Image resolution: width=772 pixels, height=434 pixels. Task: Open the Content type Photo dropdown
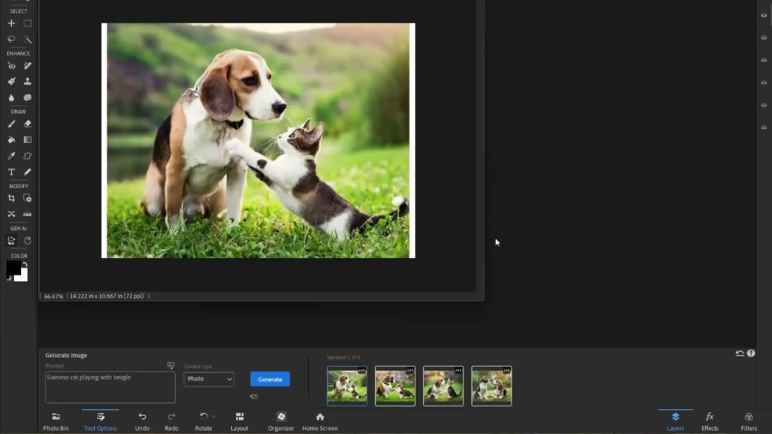point(209,379)
